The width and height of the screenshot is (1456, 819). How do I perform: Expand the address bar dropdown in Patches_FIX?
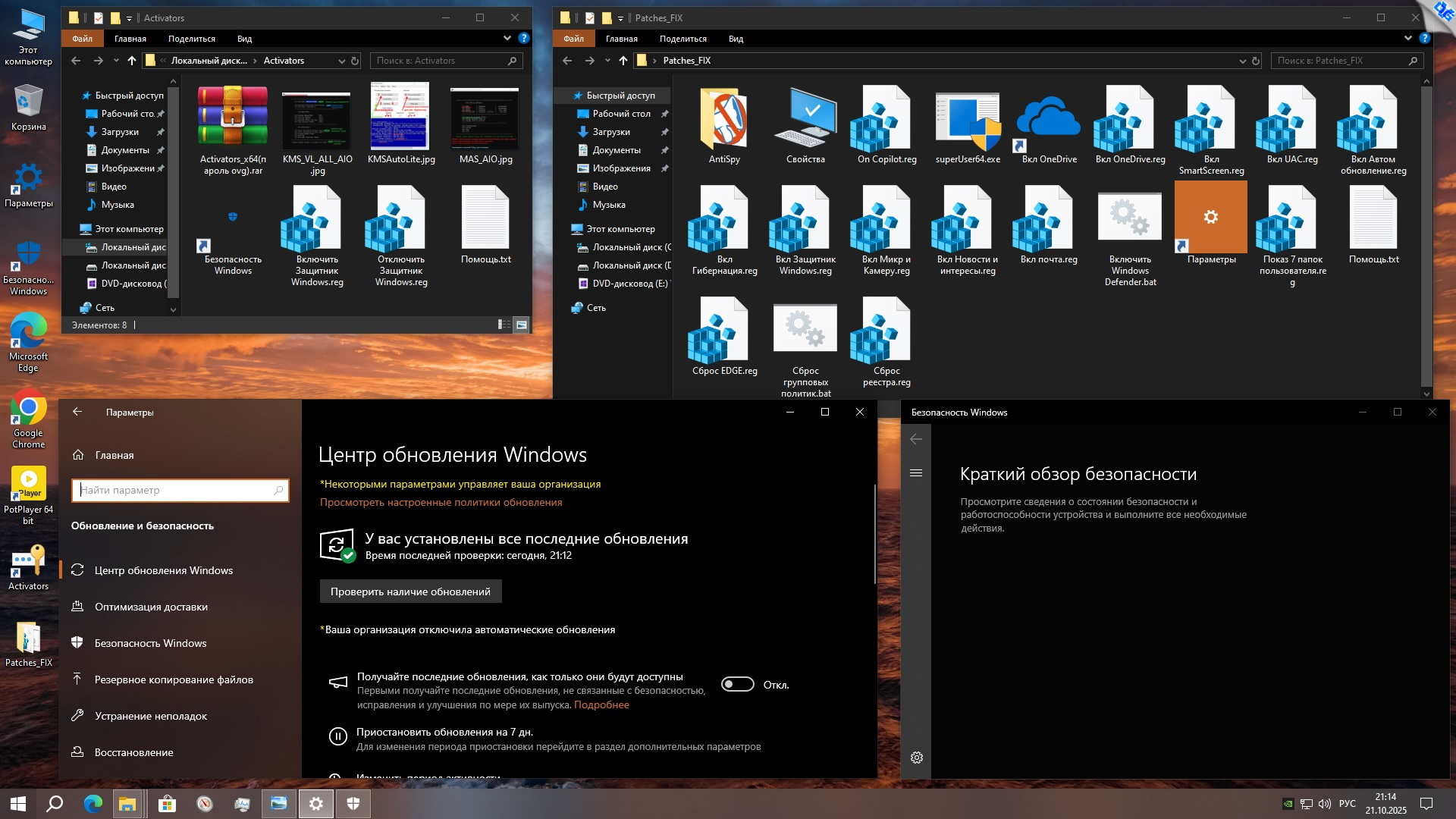click(x=1242, y=61)
